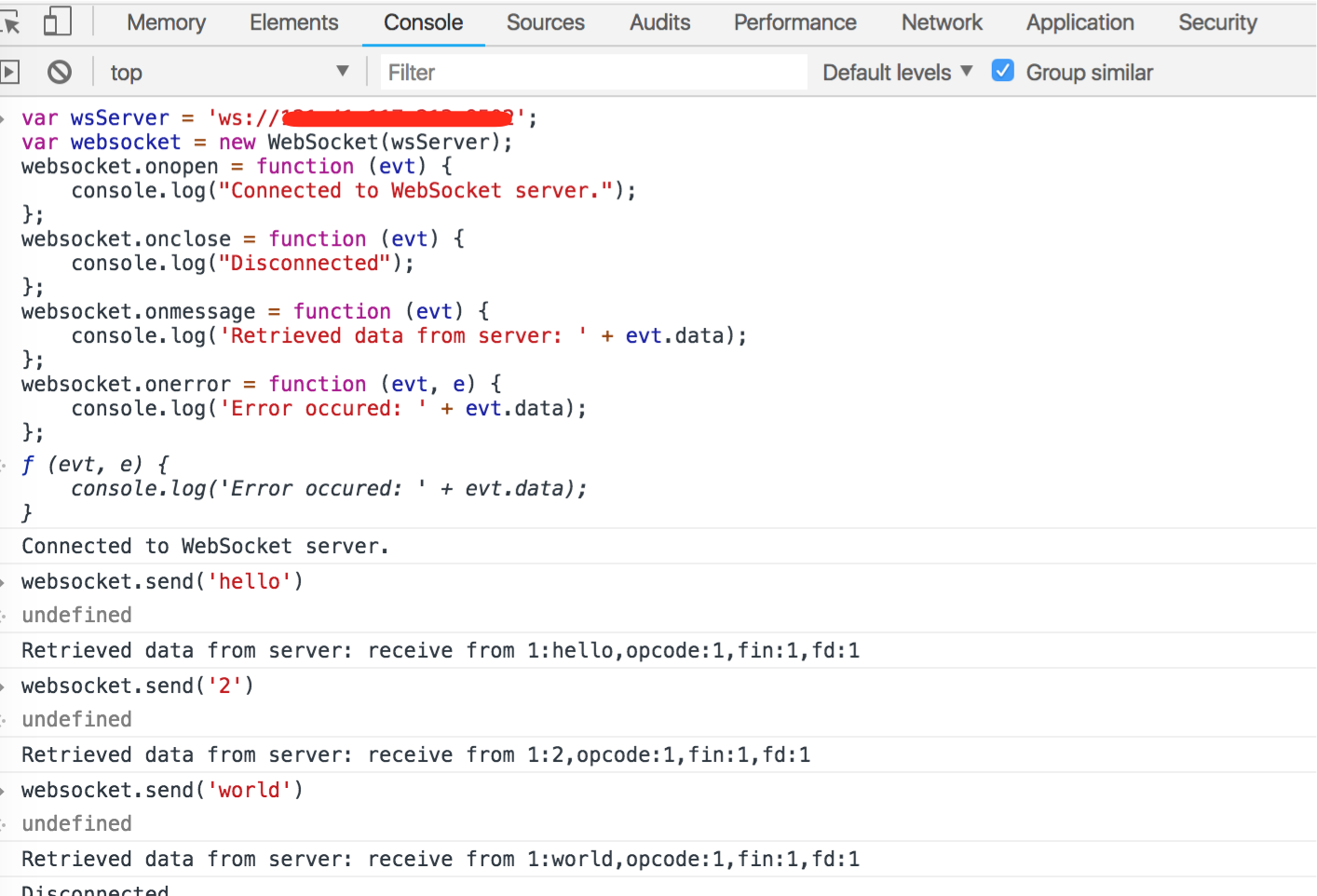Expand the websocket.send('2') log entry

[x=8, y=685]
